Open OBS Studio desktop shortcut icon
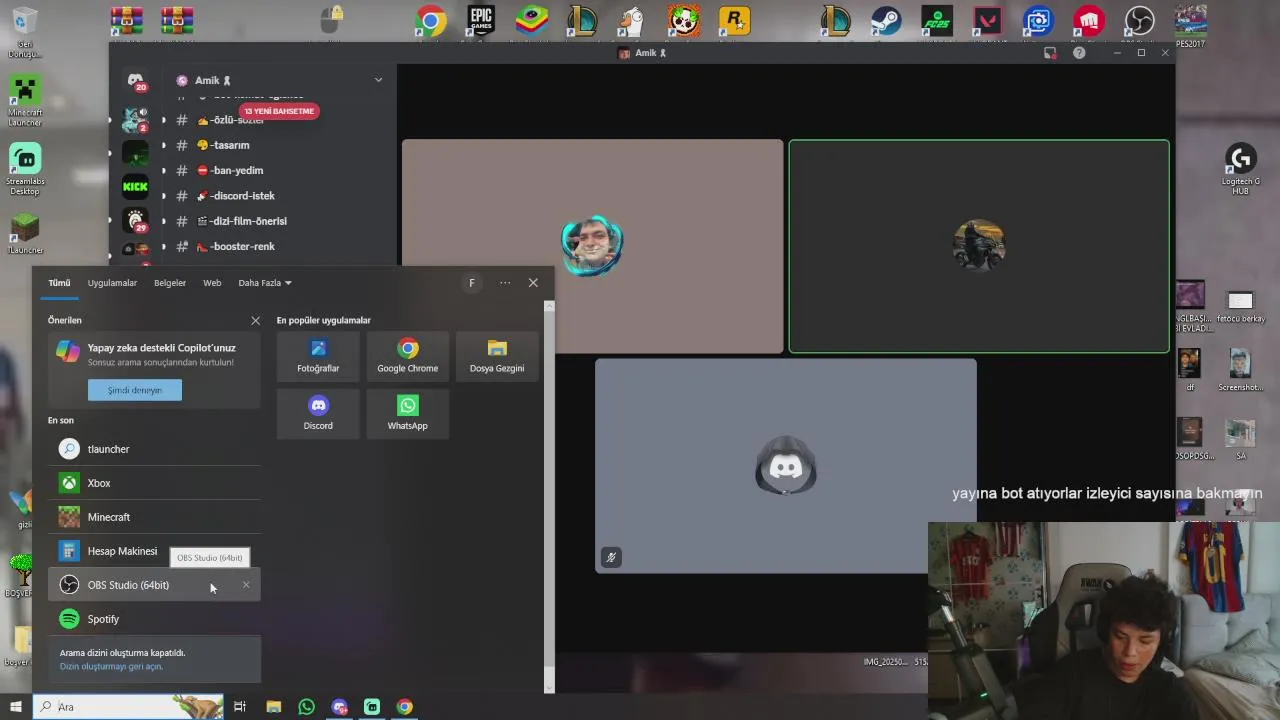The width and height of the screenshot is (1280, 720). pos(1139,22)
